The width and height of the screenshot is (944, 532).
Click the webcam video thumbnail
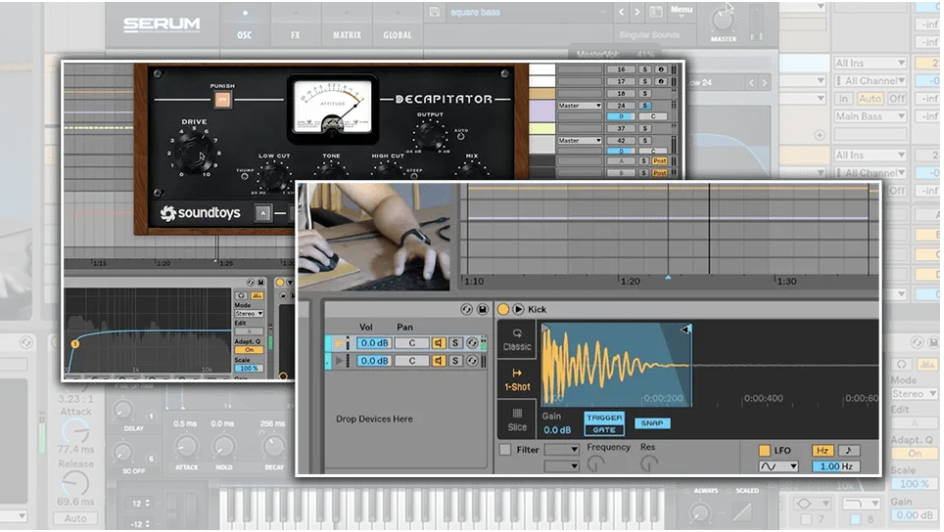pyautogui.click(x=374, y=237)
